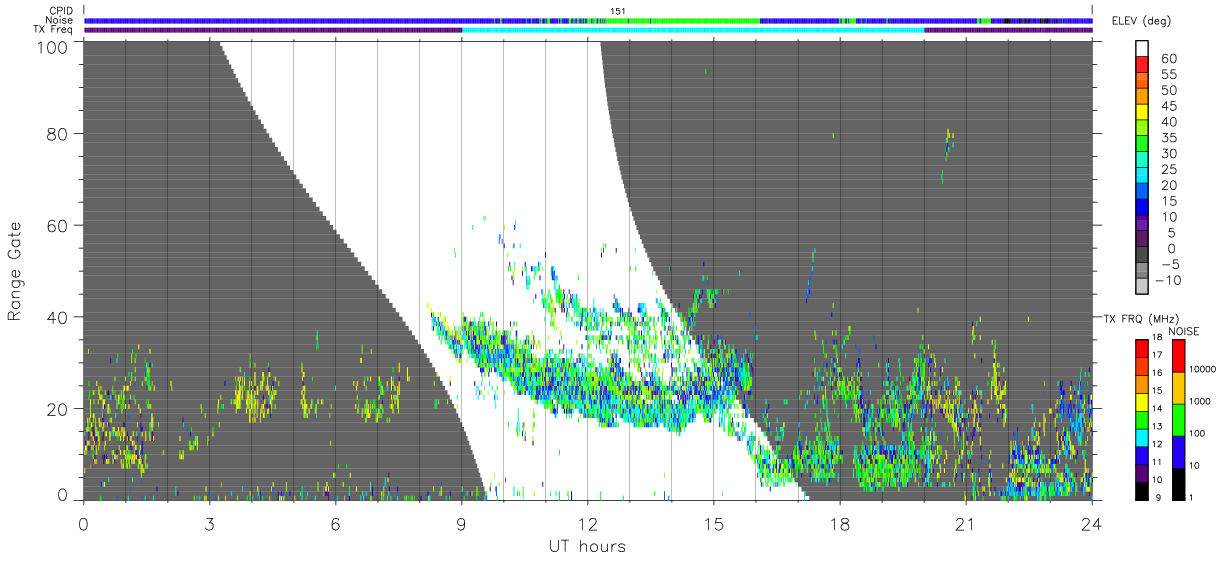
Task: Click the '15' tick on the UT hours axis
Action: (713, 523)
